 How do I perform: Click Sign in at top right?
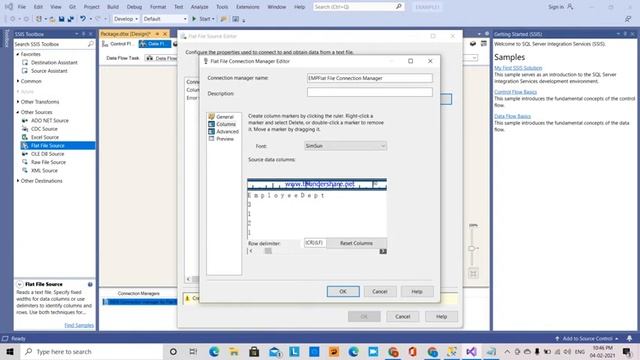pos(560,7)
